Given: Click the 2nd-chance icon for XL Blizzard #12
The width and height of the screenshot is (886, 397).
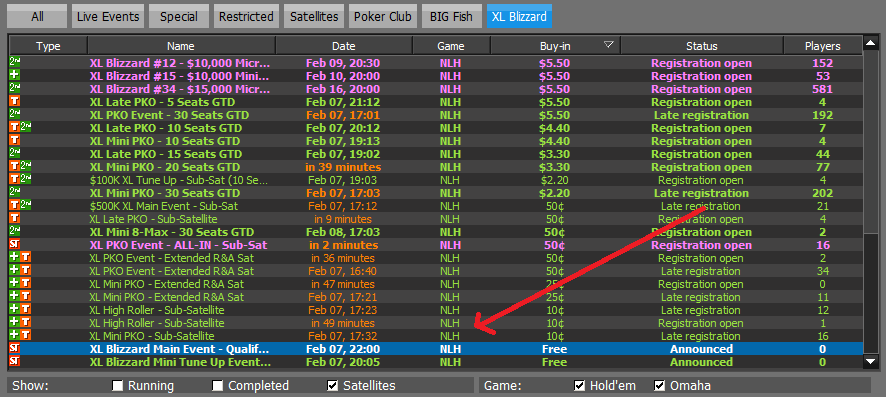Looking at the screenshot, I should tap(15, 63).
